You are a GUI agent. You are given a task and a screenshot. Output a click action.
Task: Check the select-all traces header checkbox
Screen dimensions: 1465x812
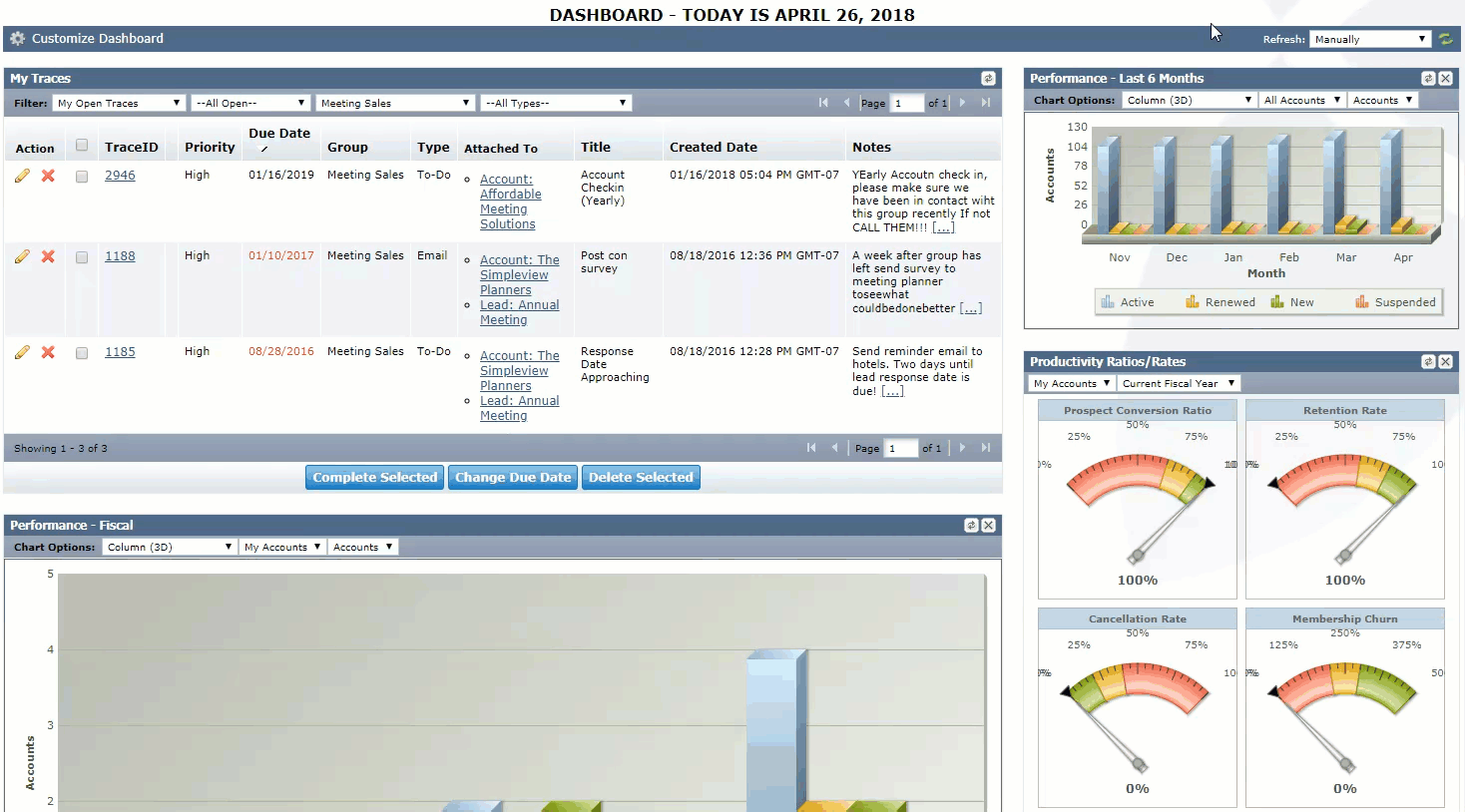(82, 146)
